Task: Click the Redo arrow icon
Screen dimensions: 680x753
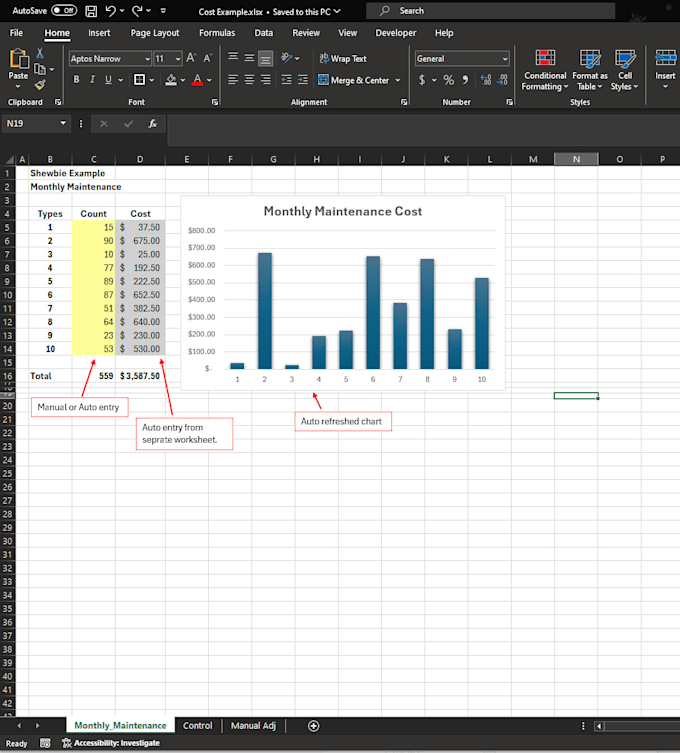Action: pos(136,11)
